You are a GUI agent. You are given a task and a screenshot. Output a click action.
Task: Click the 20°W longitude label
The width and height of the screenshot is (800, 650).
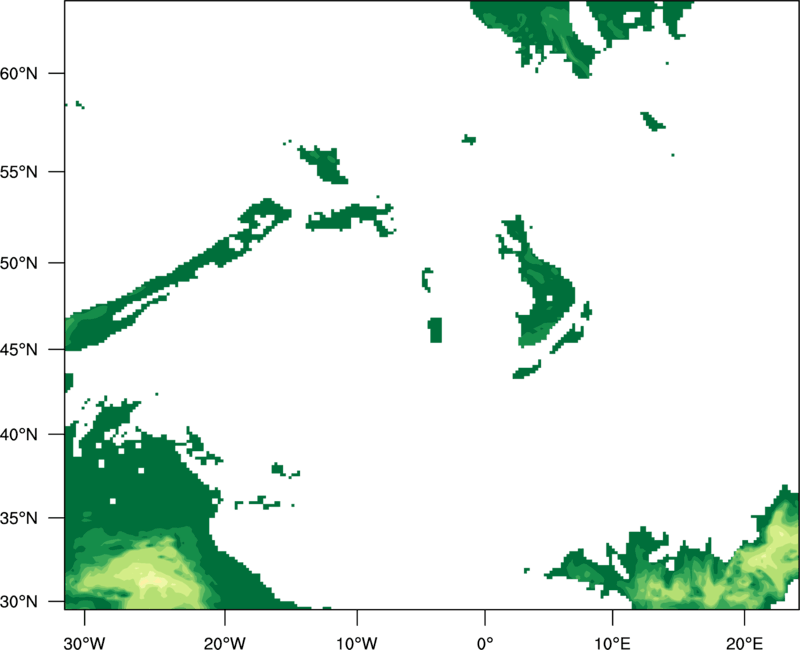pyautogui.click(x=225, y=643)
